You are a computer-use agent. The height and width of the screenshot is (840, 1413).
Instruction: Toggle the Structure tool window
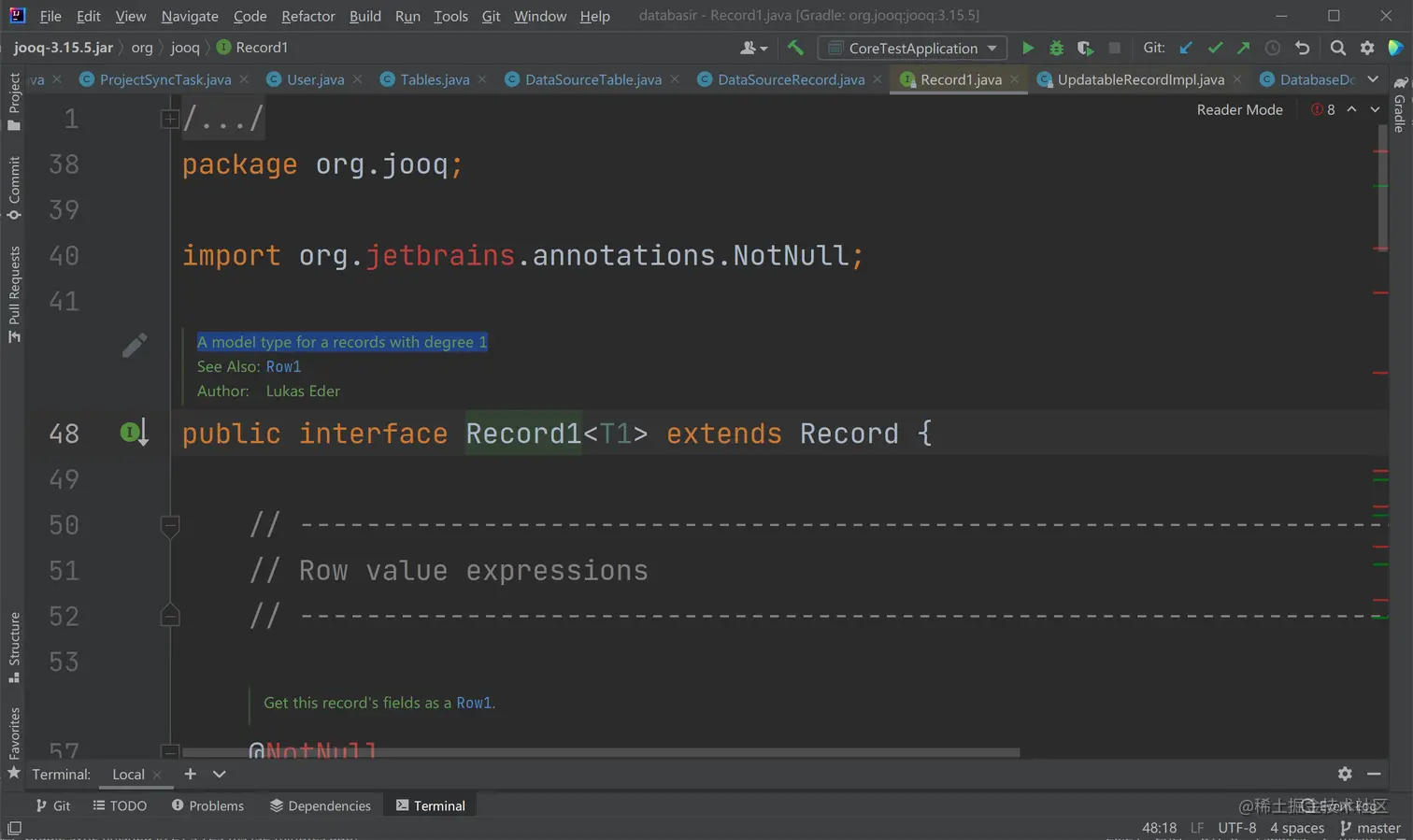pyautogui.click(x=14, y=647)
